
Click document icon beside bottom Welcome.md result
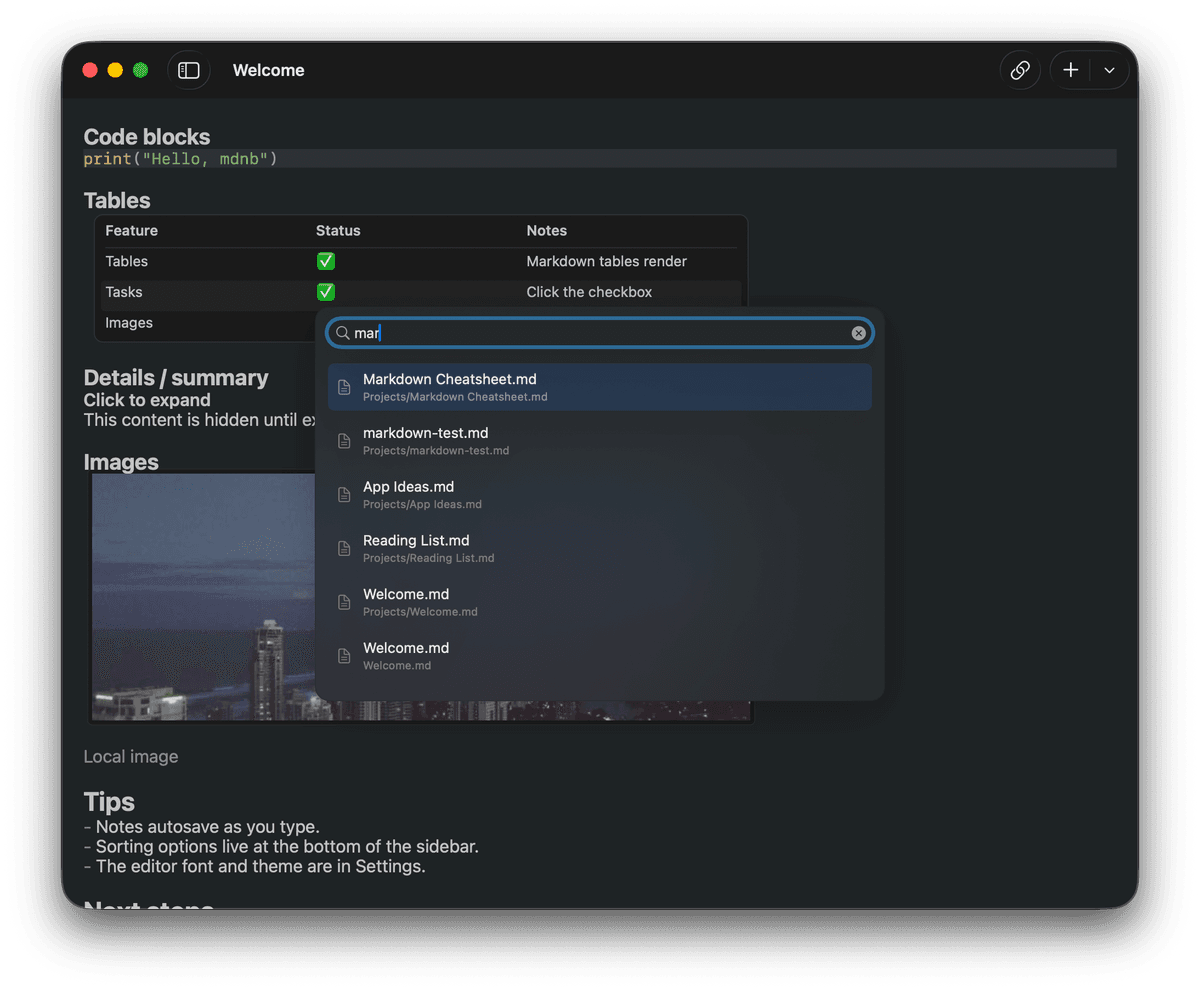tap(346, 656)
